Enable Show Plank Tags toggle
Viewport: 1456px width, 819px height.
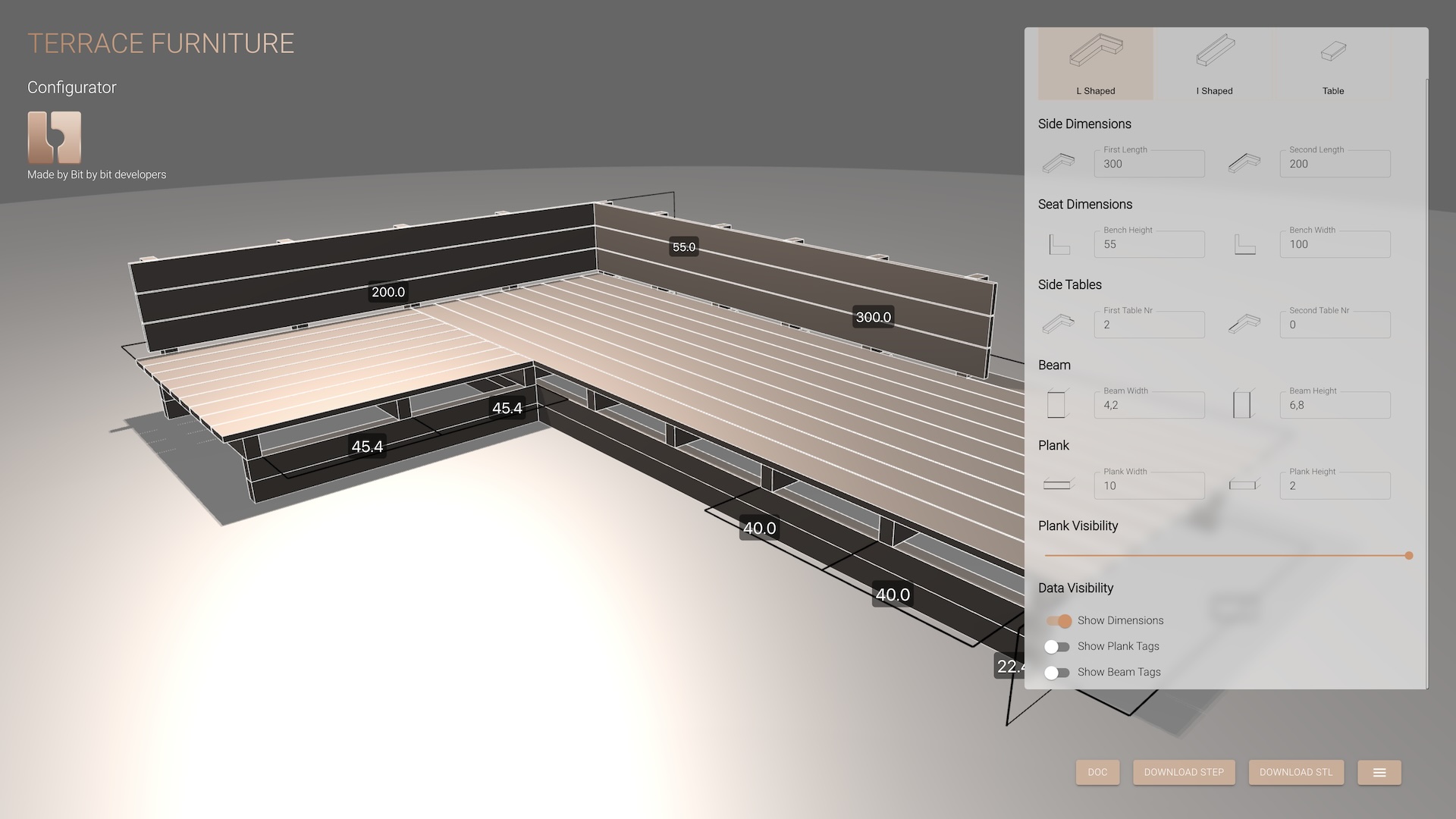tap(1057, 647)
